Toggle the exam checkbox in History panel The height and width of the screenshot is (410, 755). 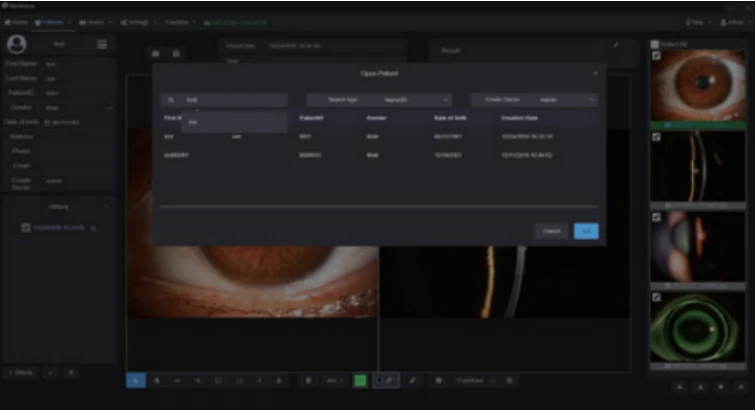tap(27, 228)
